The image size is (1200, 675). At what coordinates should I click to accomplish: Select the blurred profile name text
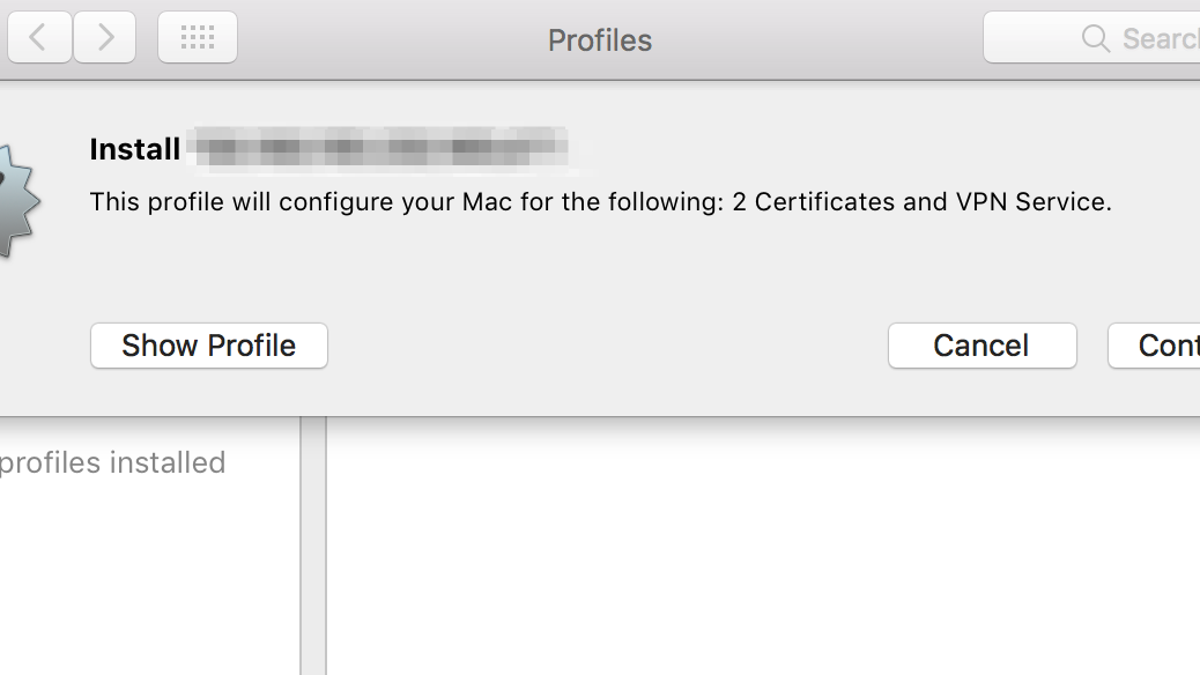pyautogui.click(x=381, y=147)
